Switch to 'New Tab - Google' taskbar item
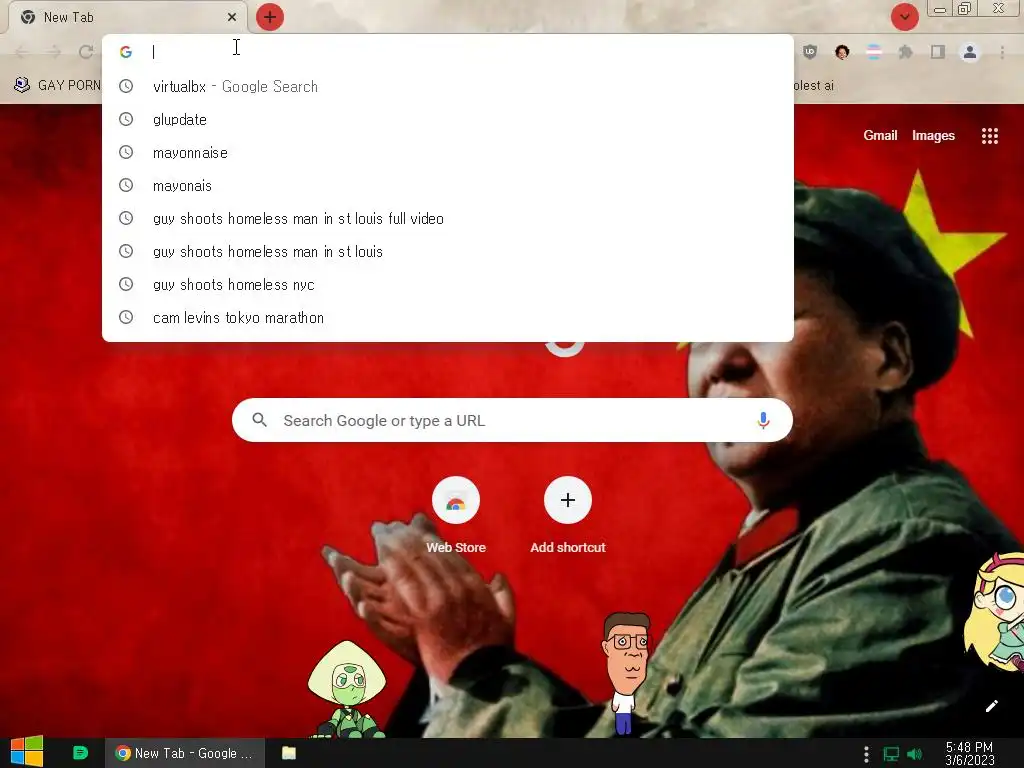 (x=185, y=753)
